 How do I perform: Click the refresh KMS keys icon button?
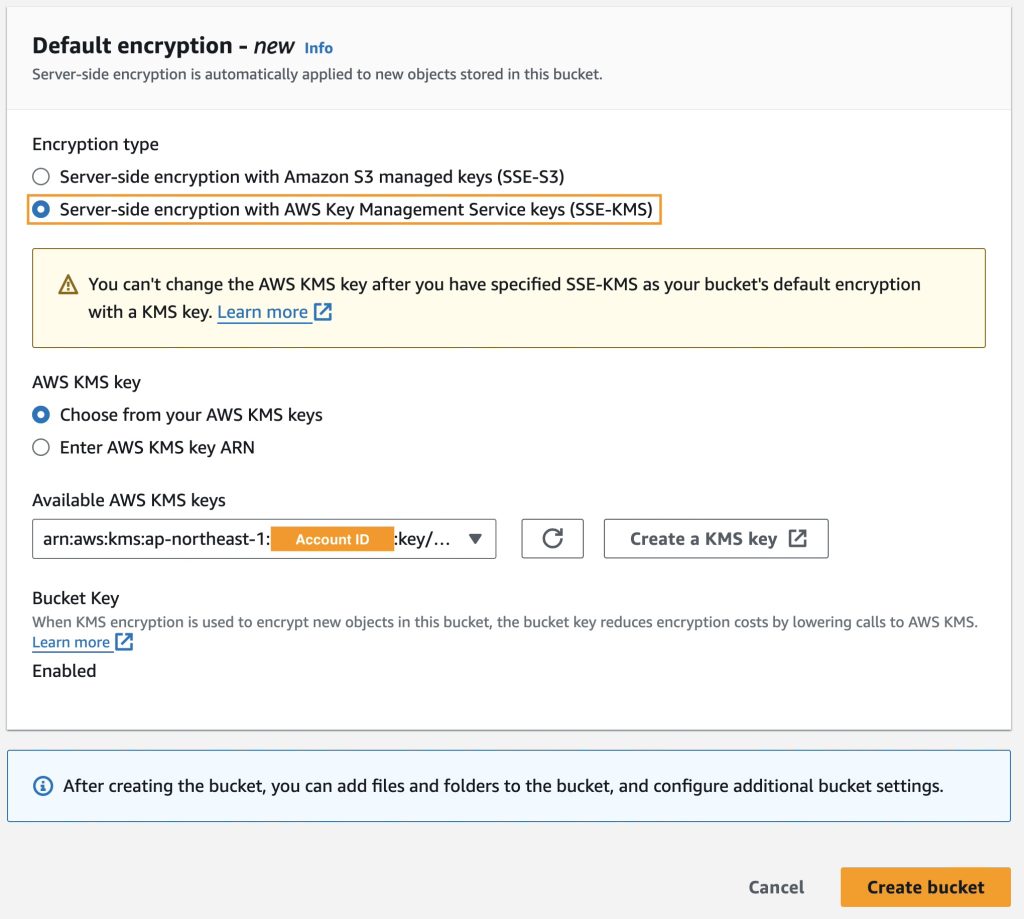(x=552, y=539)
